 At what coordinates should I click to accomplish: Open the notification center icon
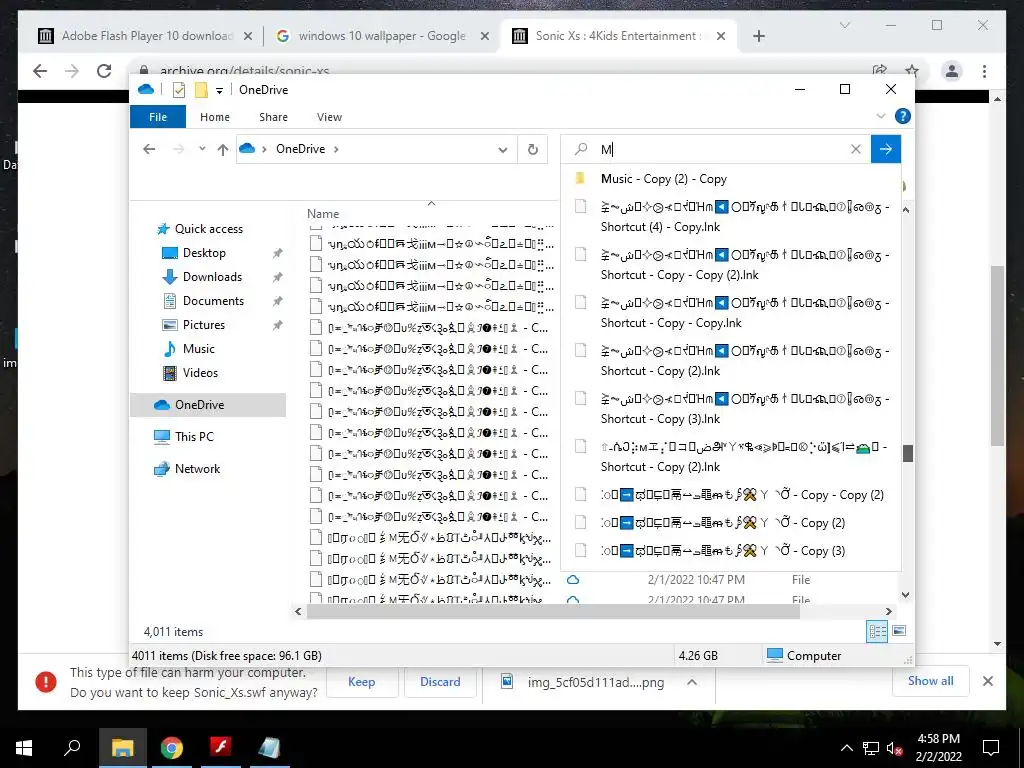coord(991,748)
